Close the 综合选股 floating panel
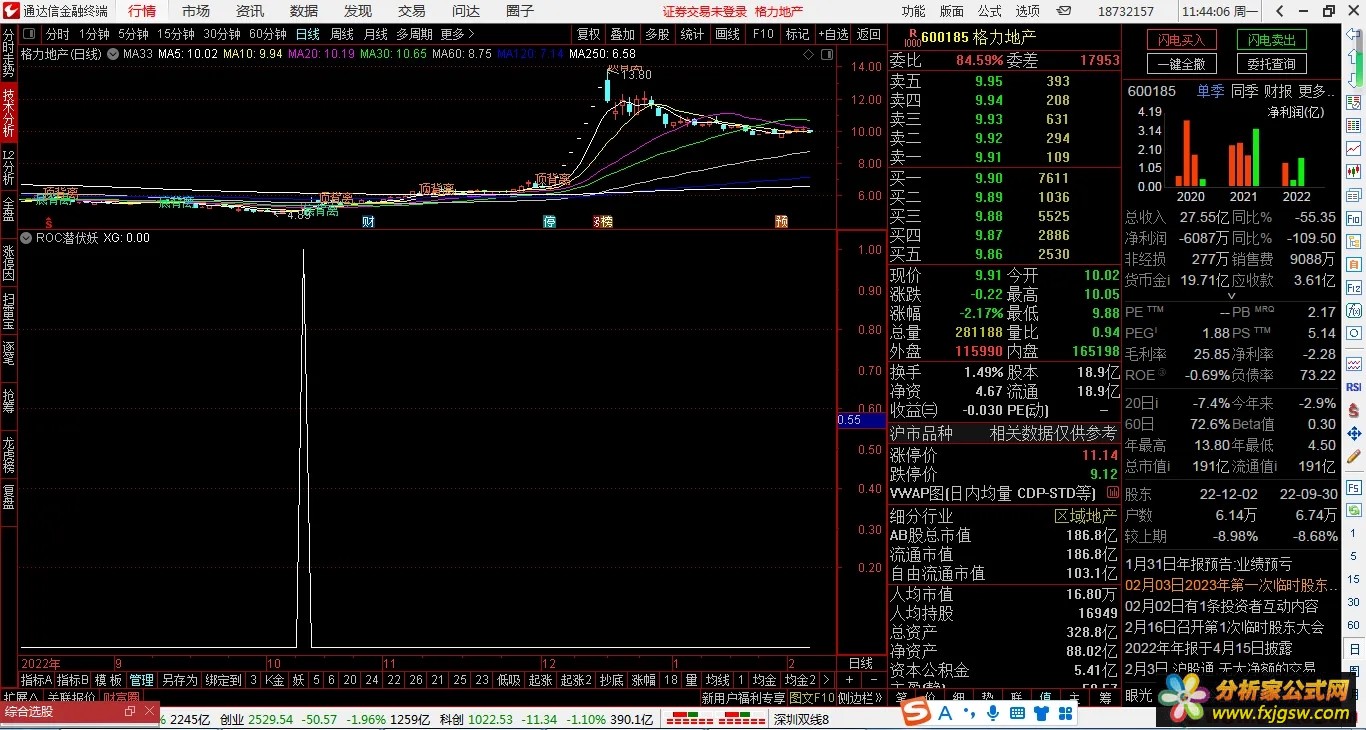This screenshot has height=730, width=1366. pos(150,712)
